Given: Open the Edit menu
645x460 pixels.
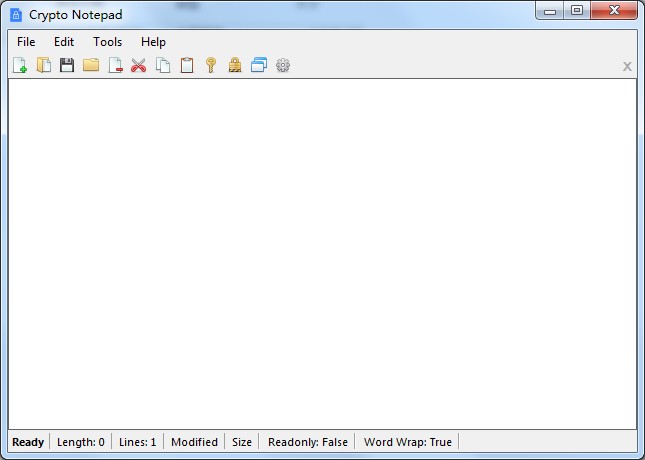Looking at the screenshot, I should (64, 42).
